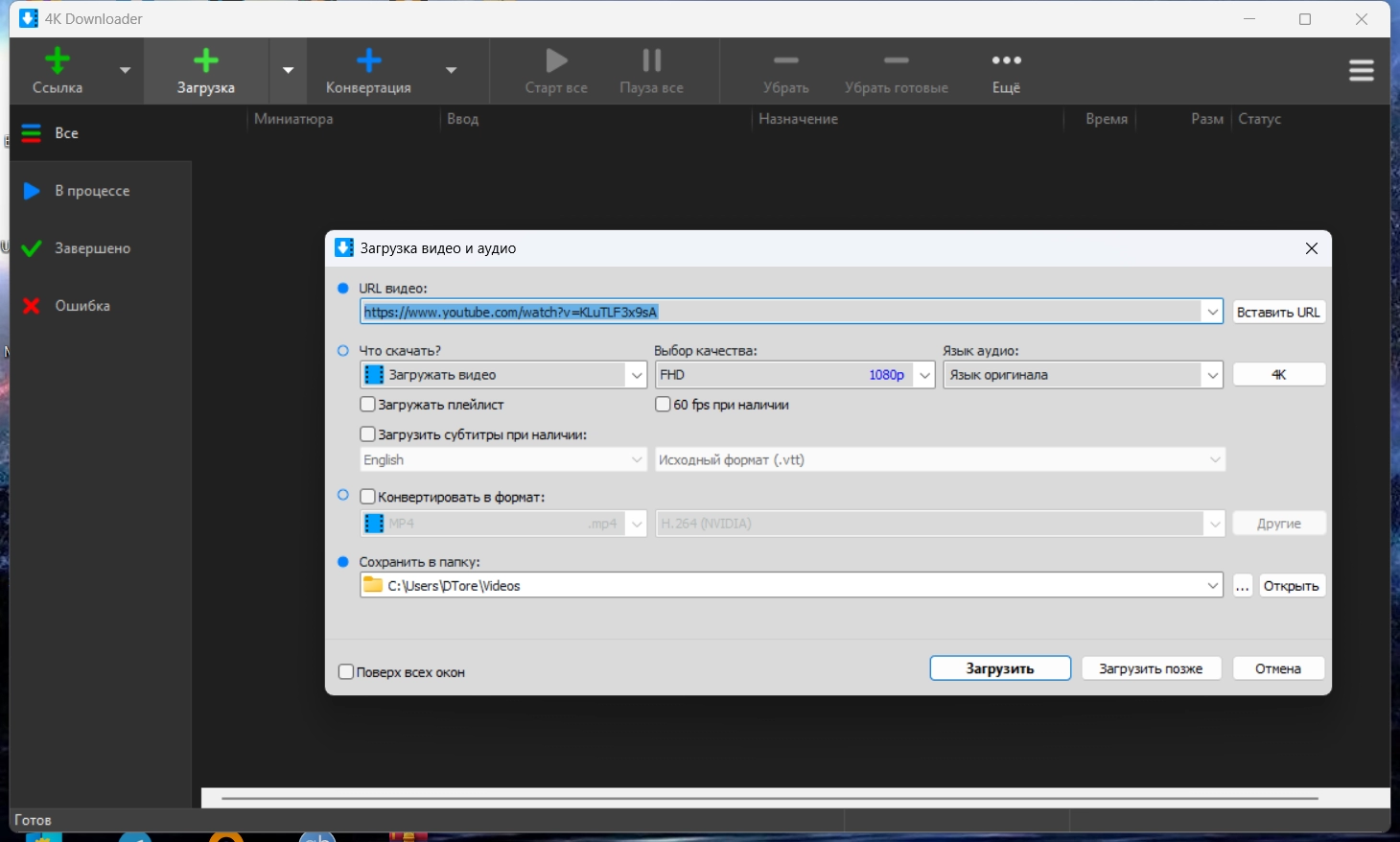
Task: Enable Загружать плейлист checkbox
Action: tap(367, 405)
